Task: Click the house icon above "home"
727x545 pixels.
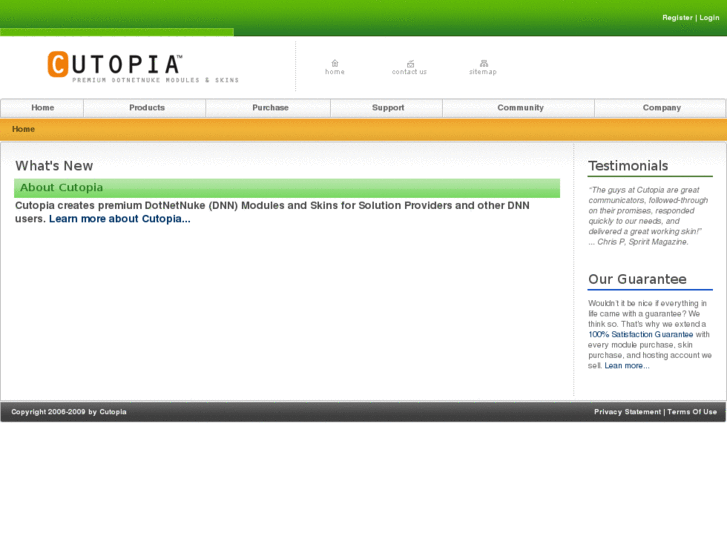Action: [x=335, y=63]
